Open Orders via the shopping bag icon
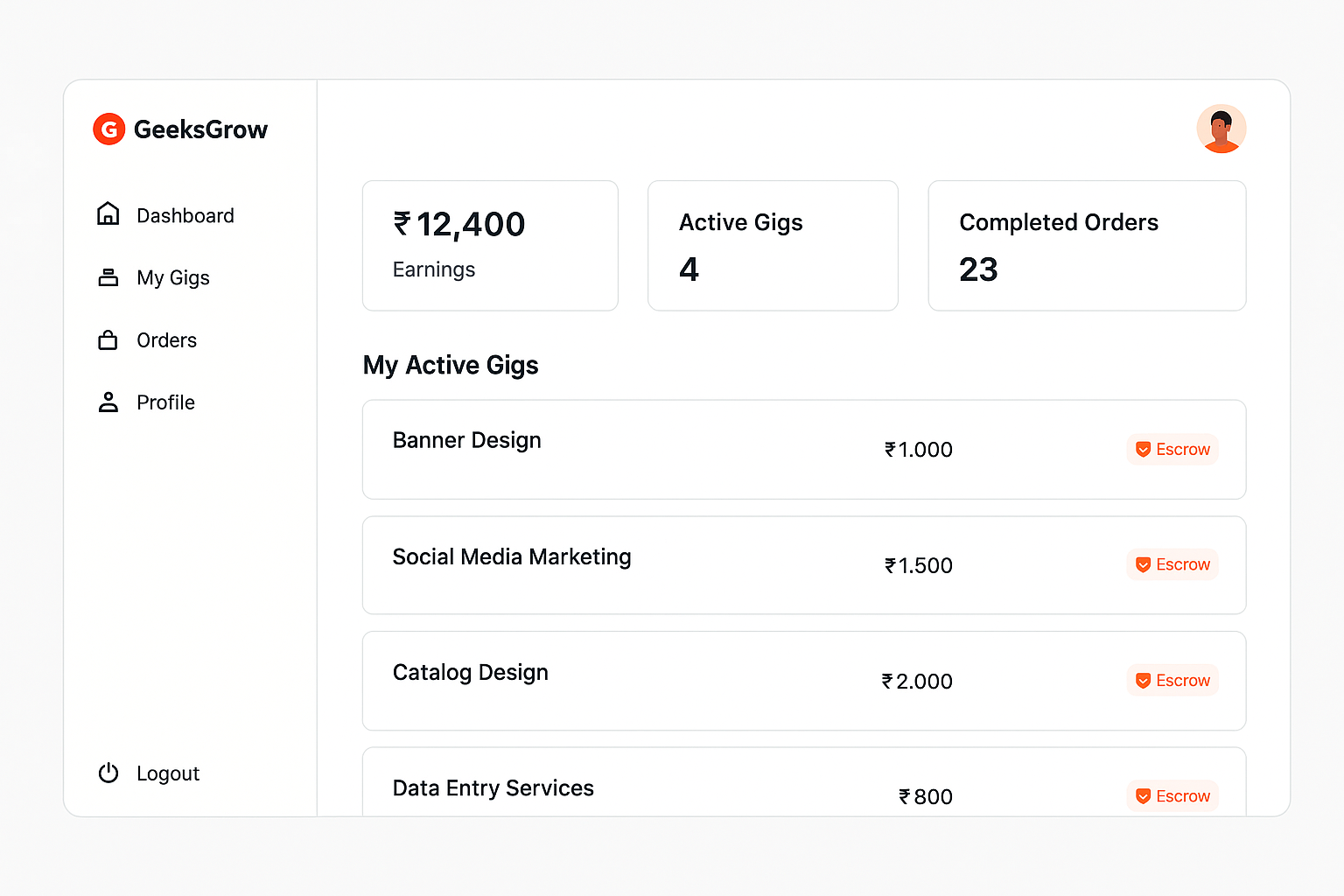The width and height of the screenshot is (1344, 896). pyautogui.click(x=108, y=339)
